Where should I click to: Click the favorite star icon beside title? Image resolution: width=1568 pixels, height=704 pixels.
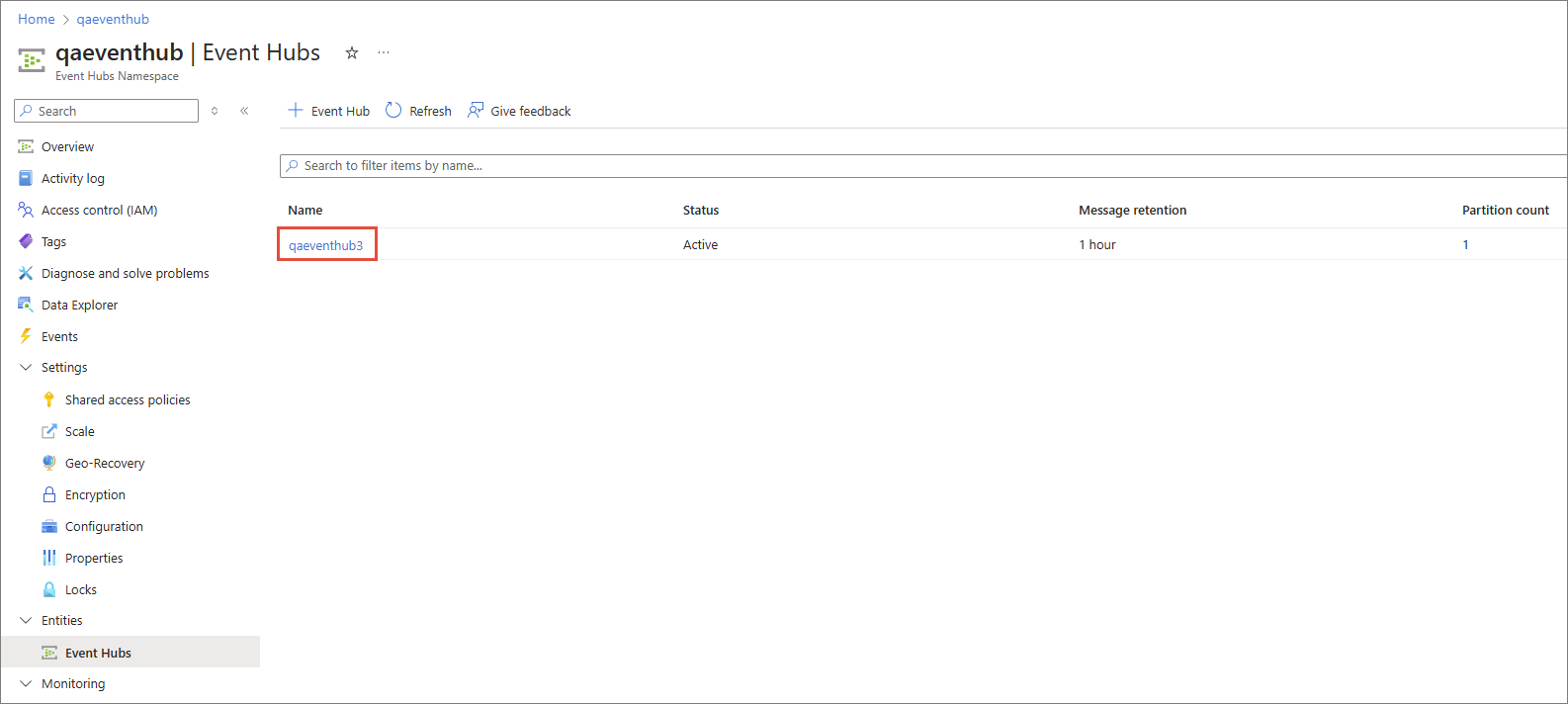[351, 53]
